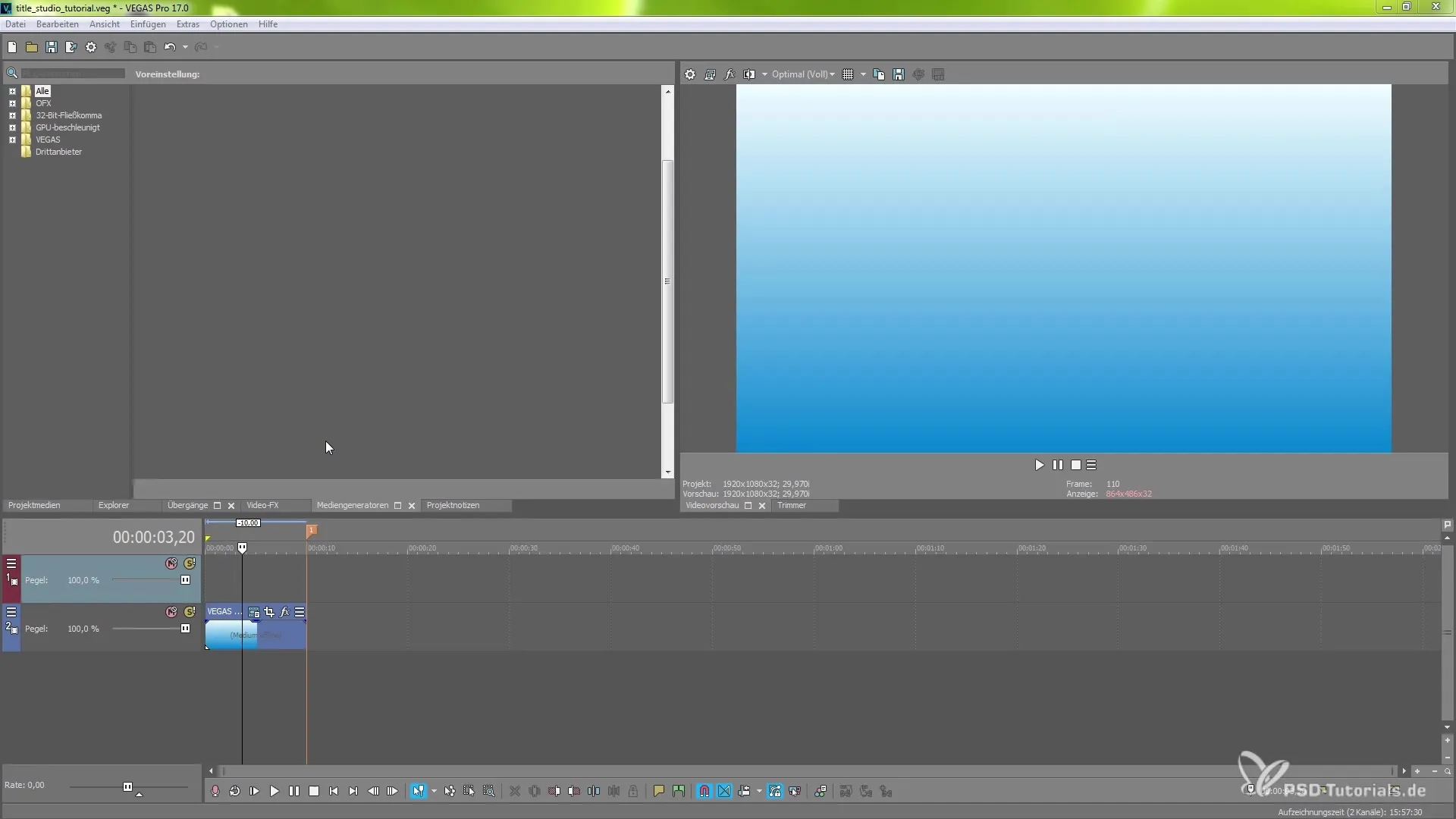Open generated media properties on the VEGAS event

pyautogui.click(x=254, y=612)
